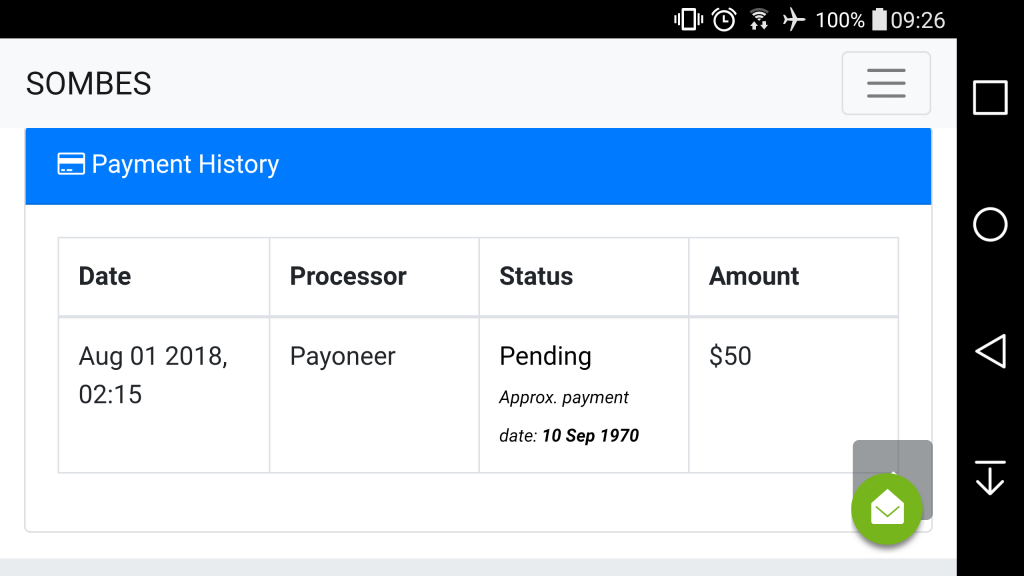Tap the Android home circle icon
Image resolution: width=1024 pixels, height=576 pixels.
pos(990,225)
